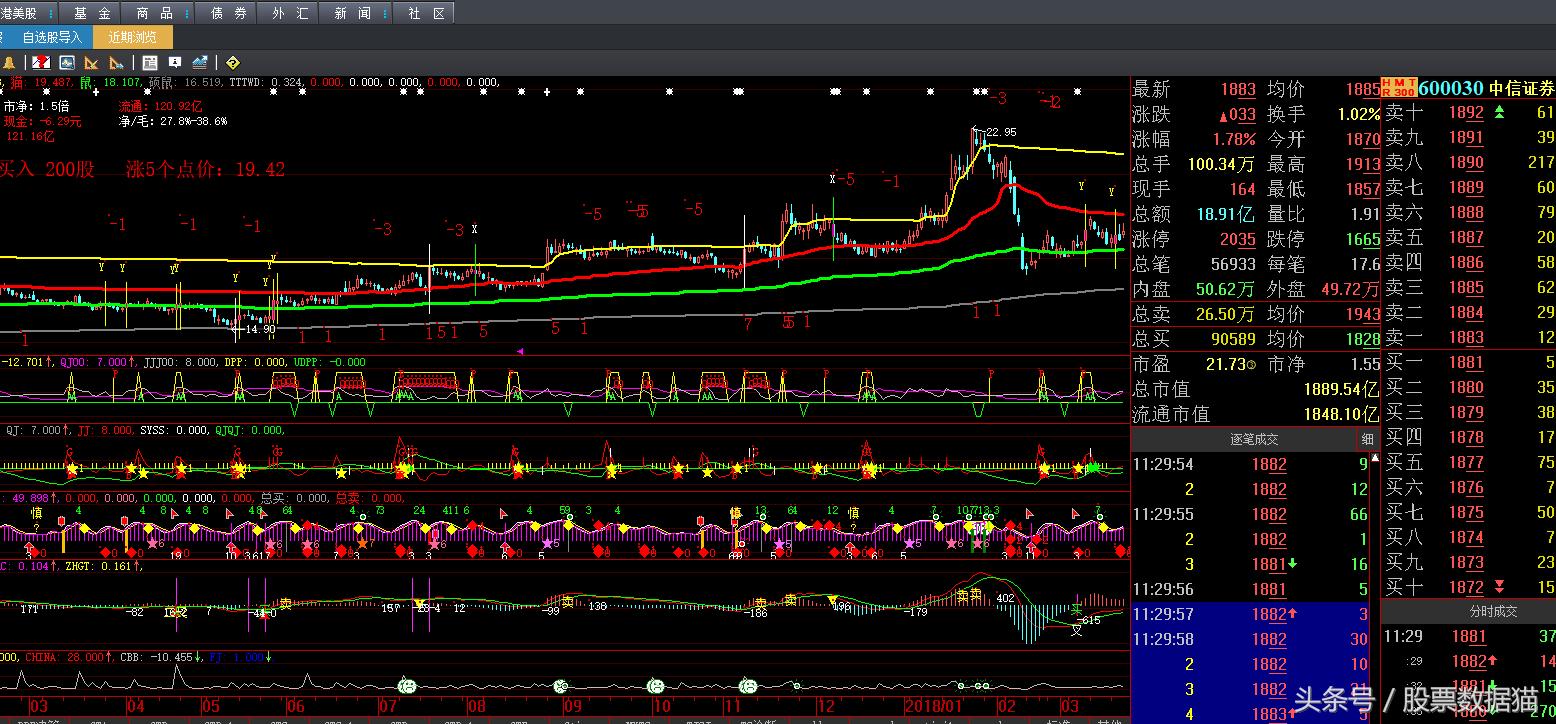Image resolution: width=1556 pixels, height=724 pixels.
Task: Click the purple left-arrow marker below main chart
Action: (x=520, y=351)
